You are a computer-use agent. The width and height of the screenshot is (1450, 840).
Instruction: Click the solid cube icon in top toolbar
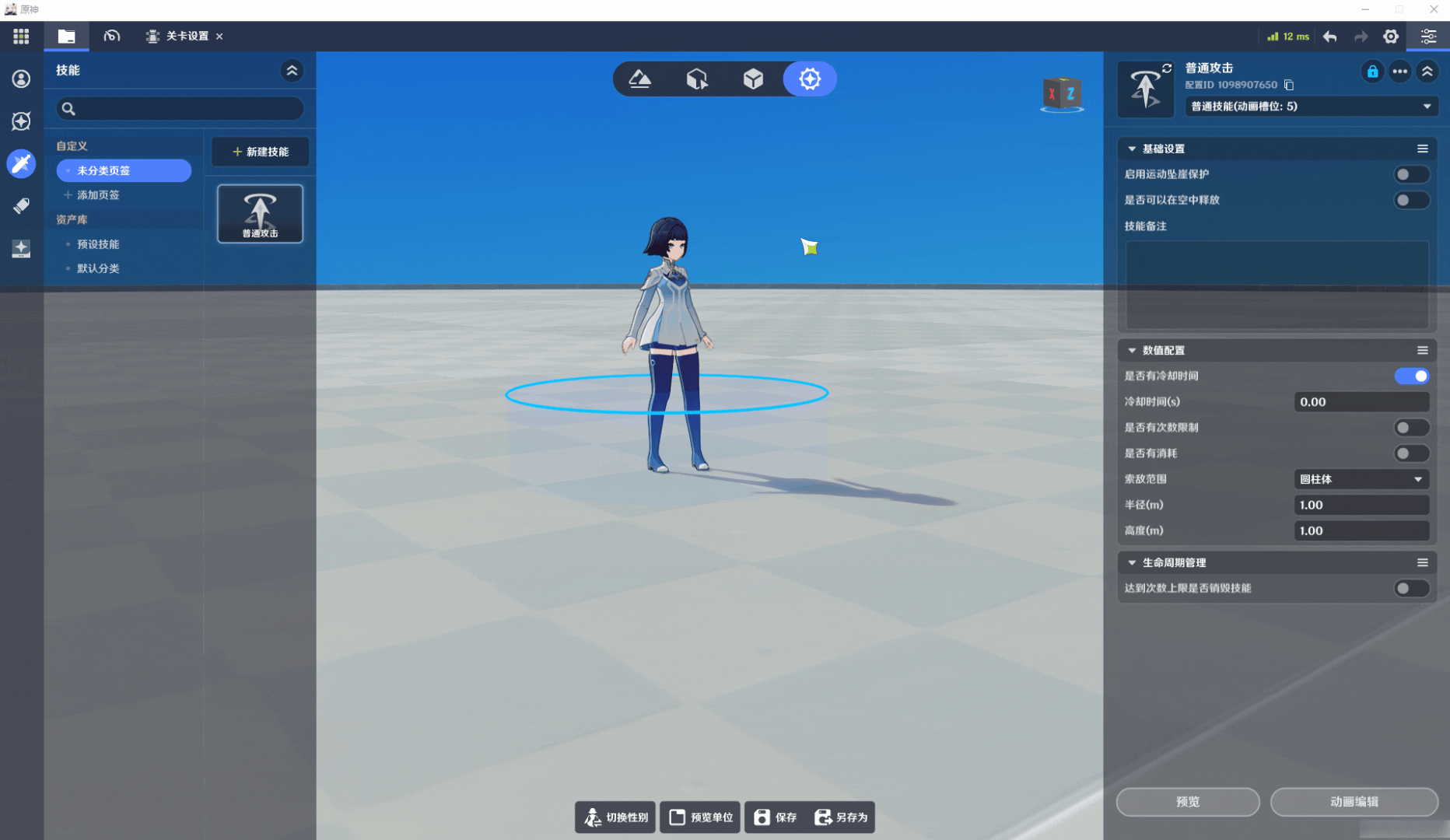pos(752,79)
